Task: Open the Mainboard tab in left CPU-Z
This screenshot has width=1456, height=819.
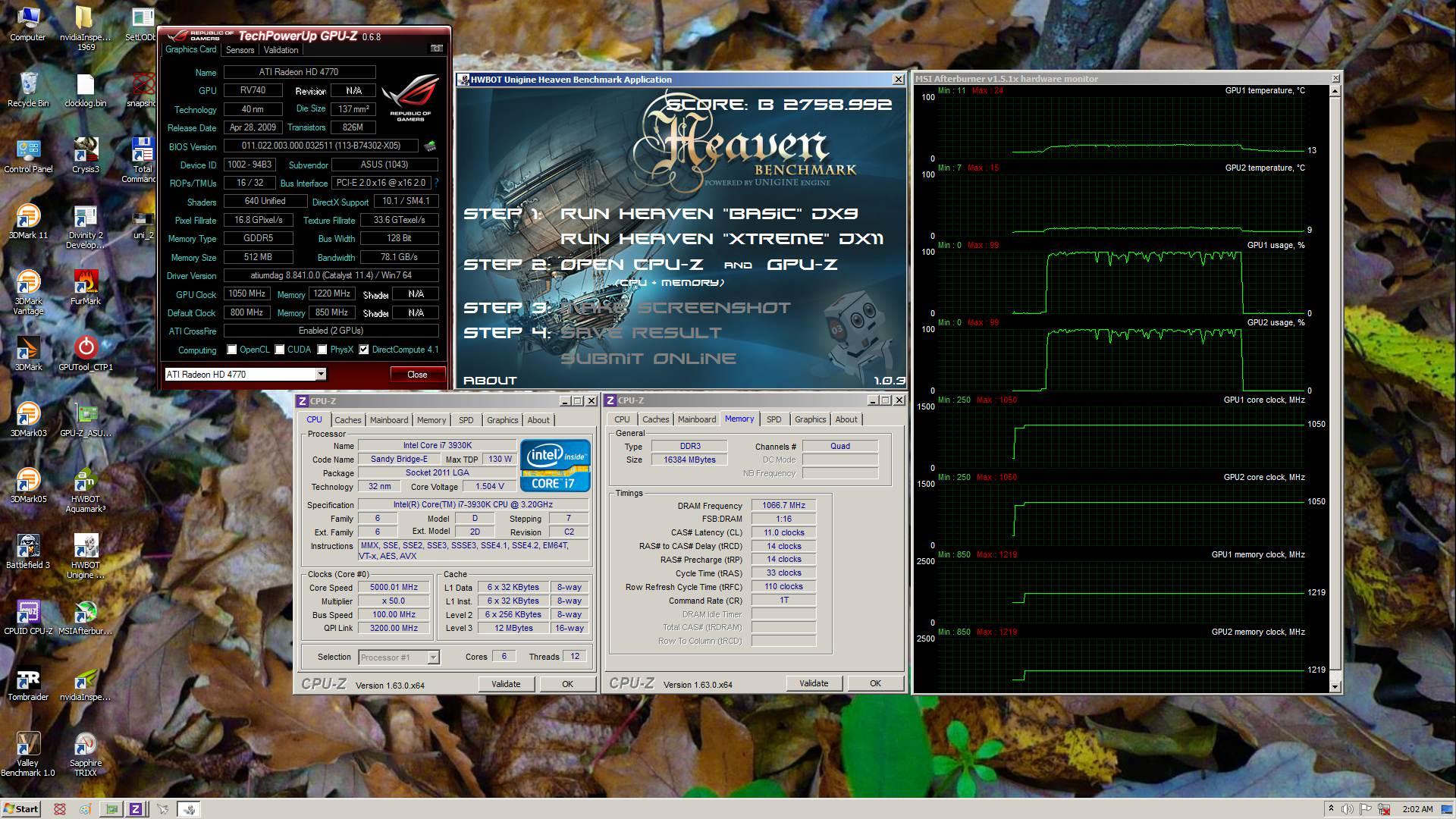Action: 389,420
